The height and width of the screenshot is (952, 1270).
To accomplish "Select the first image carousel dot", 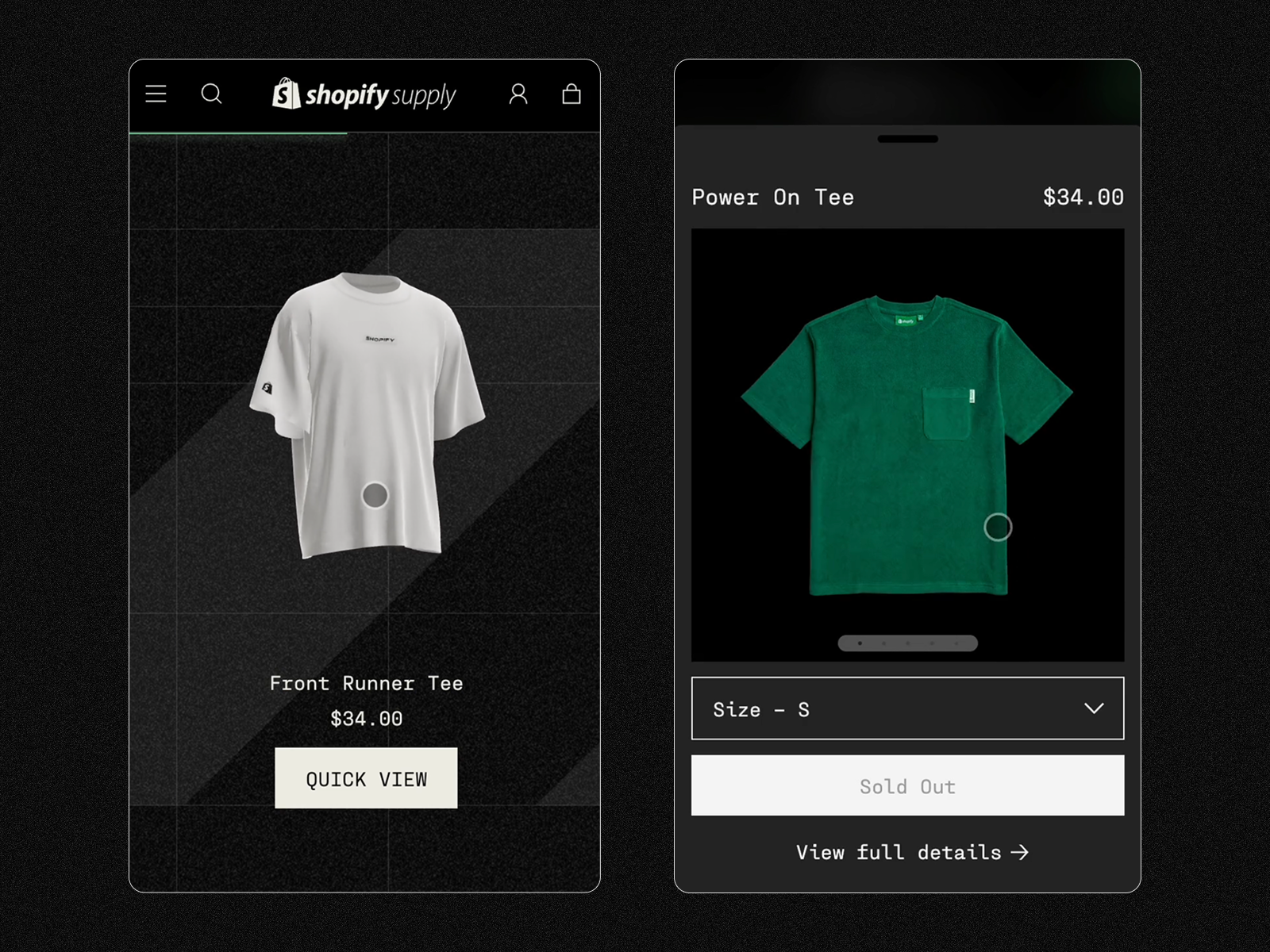I will (x=860, y=643).
